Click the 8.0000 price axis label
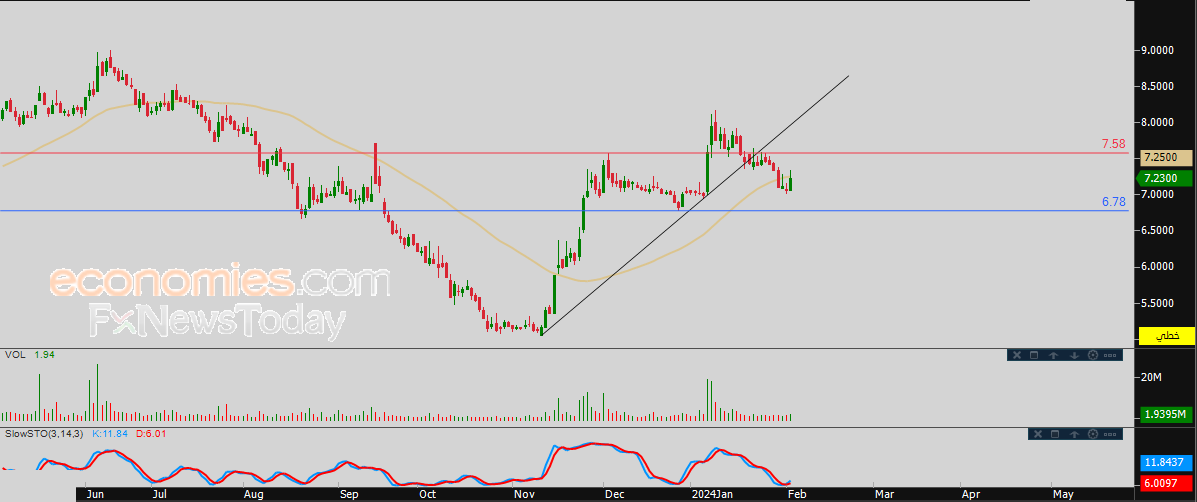This screenshot has height=502, width=1197. coord(1157,122)
